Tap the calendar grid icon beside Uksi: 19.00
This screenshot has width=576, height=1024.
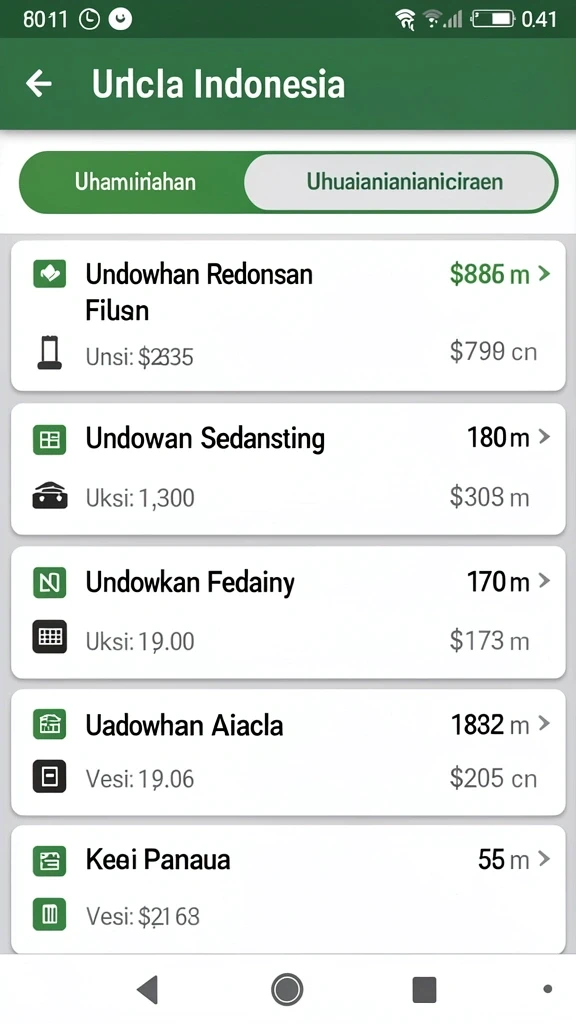click(50, 637)
